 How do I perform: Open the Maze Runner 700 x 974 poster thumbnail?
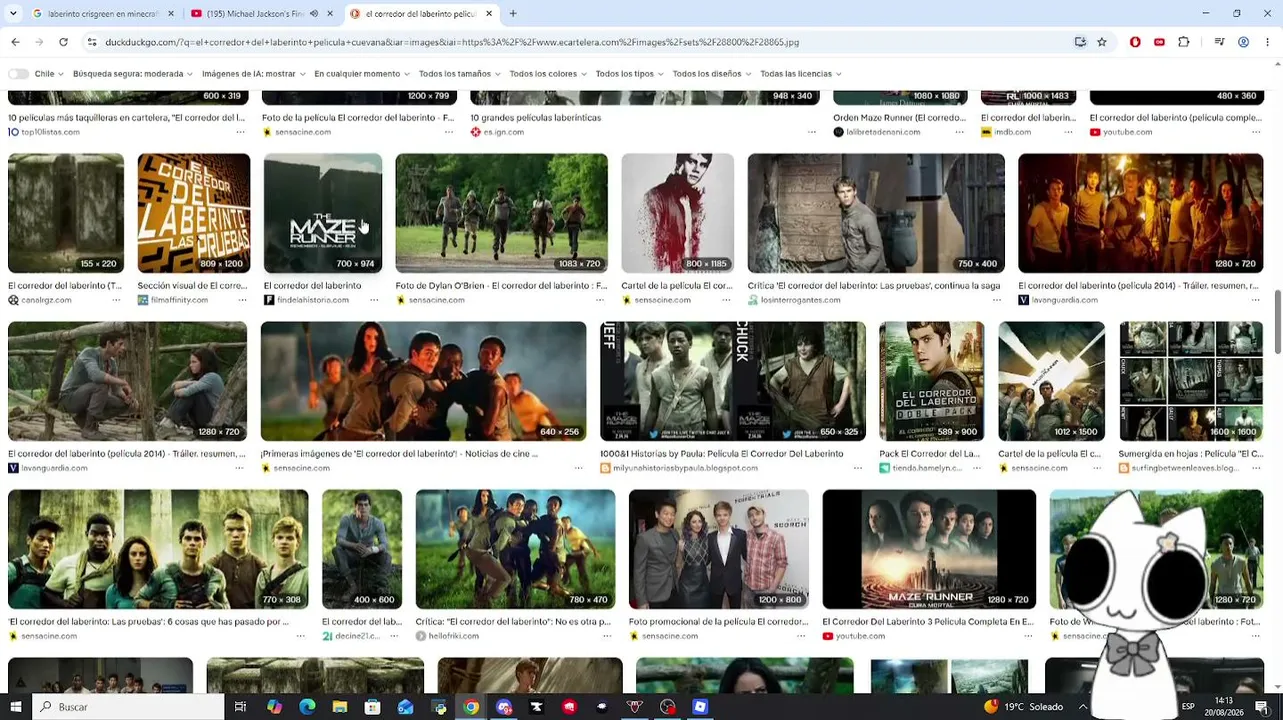click(x=323, y=213)
